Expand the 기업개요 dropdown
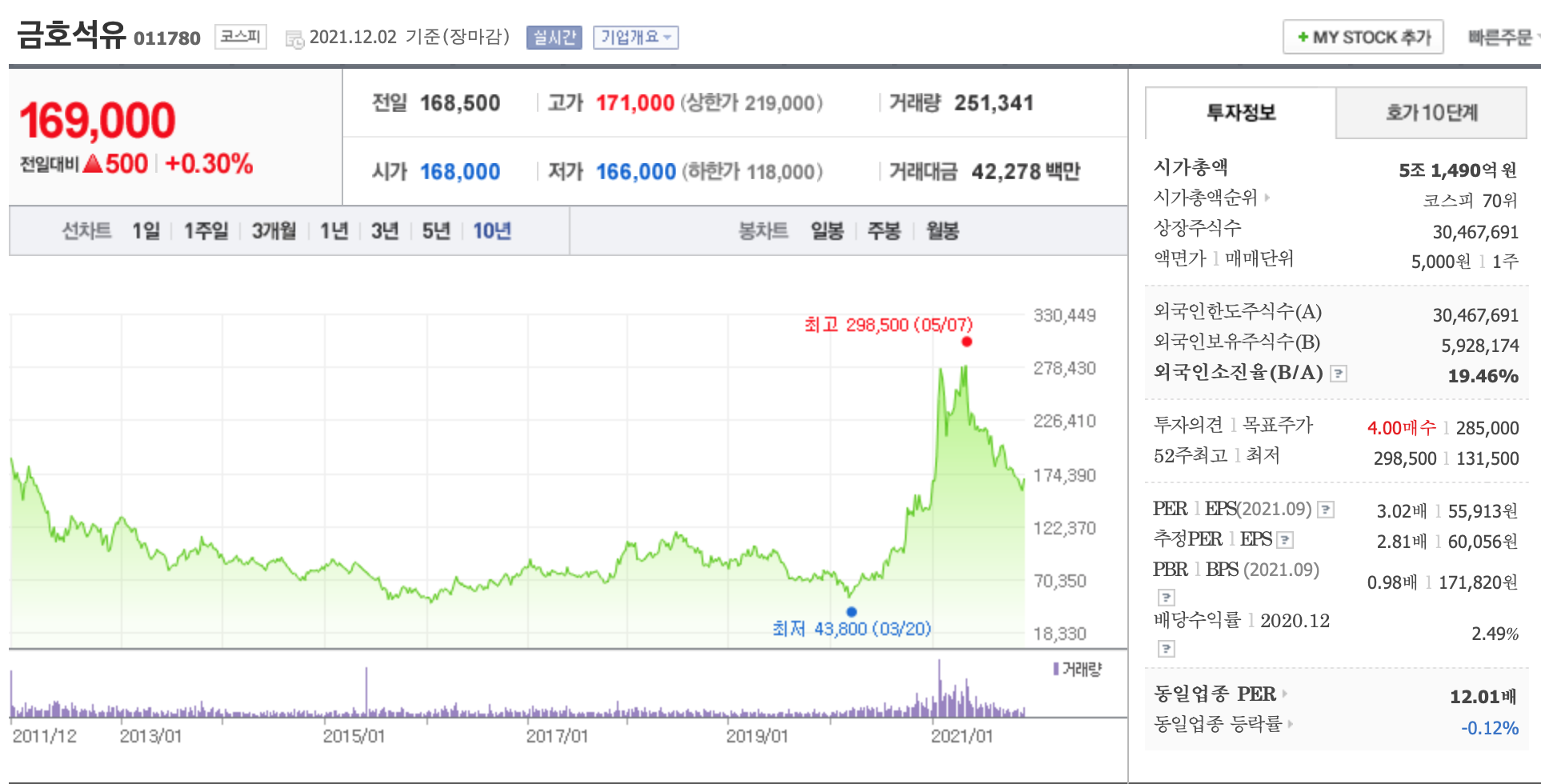 point(636,38)
